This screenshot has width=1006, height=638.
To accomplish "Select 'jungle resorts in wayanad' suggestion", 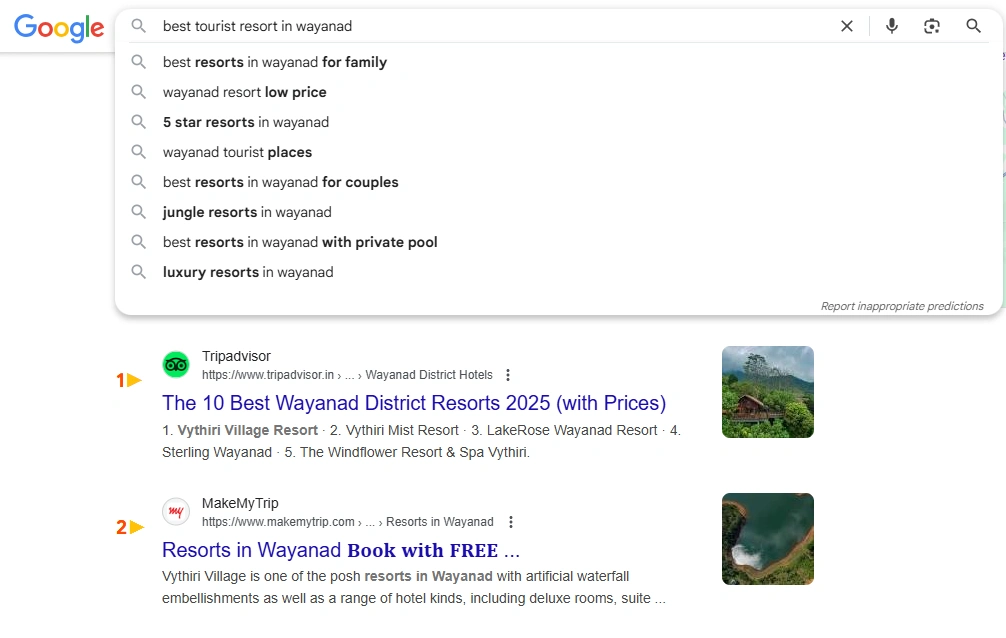I will pyautogui.click(x=247, y=212).
